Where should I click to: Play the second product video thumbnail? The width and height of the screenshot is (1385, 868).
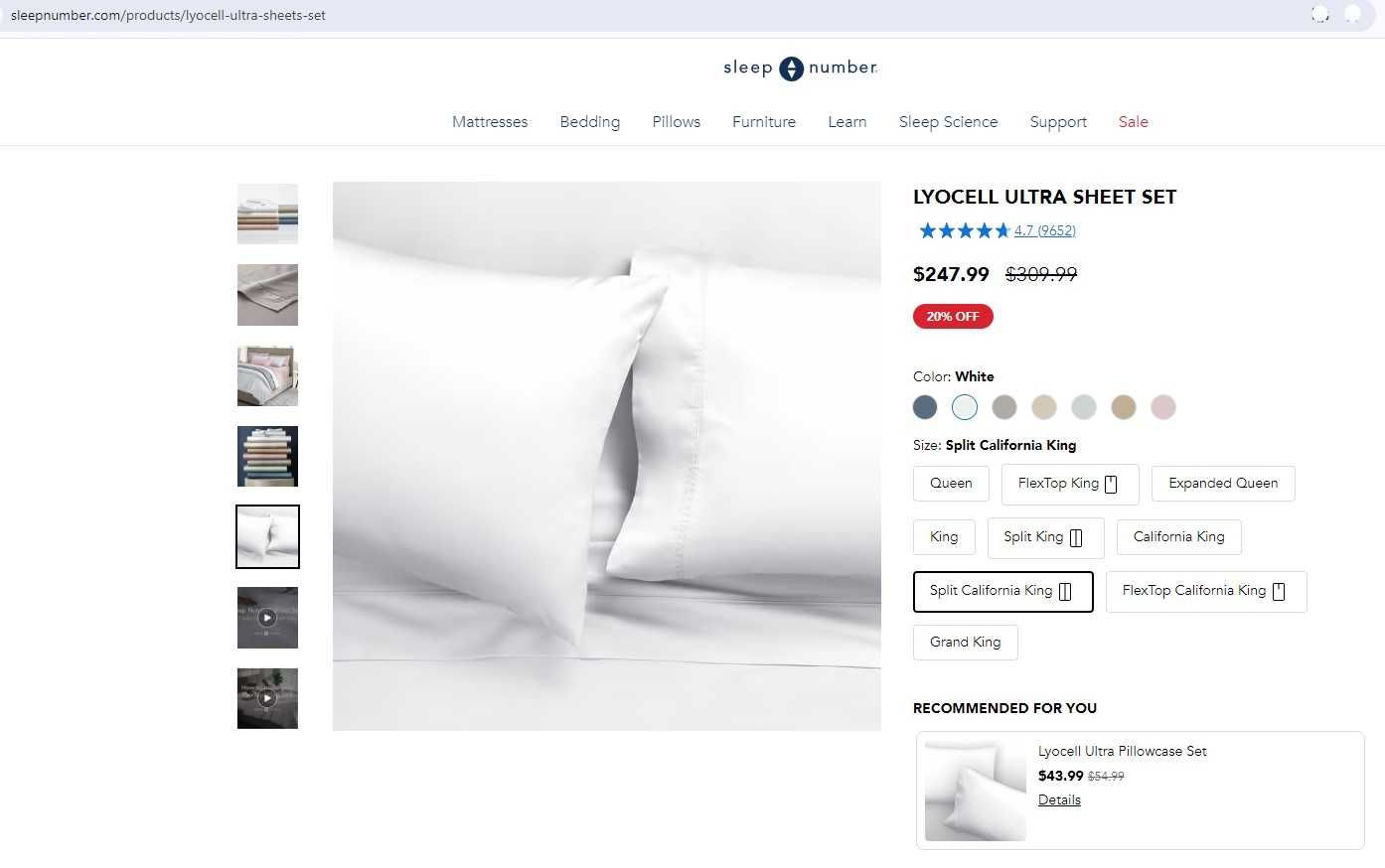(267, 698)
